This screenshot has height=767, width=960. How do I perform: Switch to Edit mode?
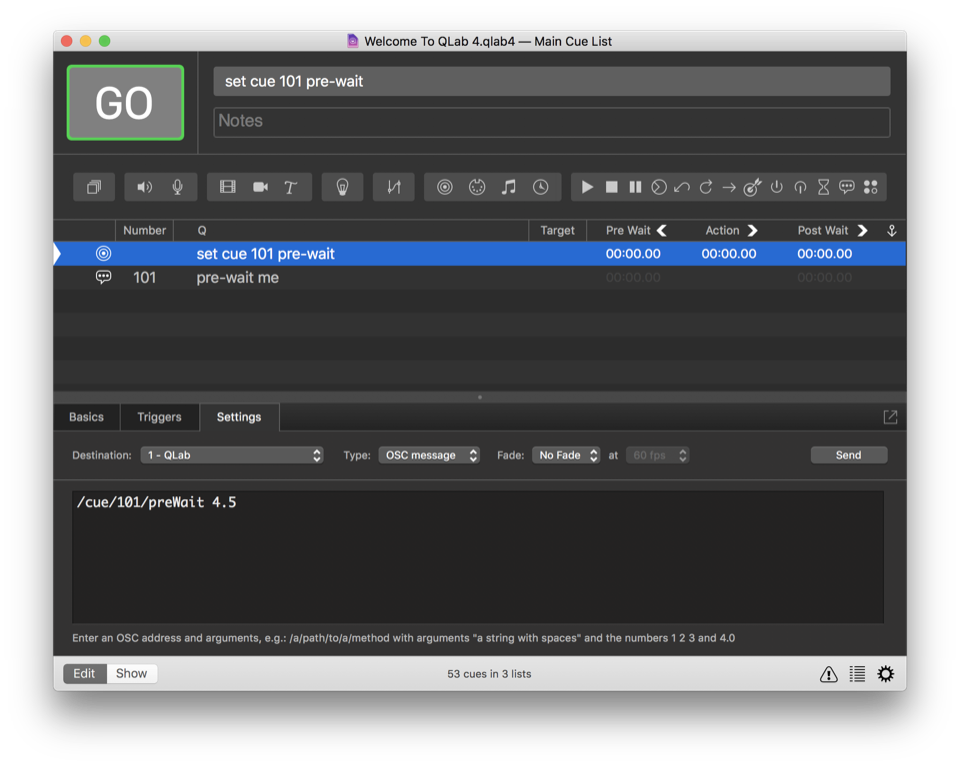click(x=84, y=674)
